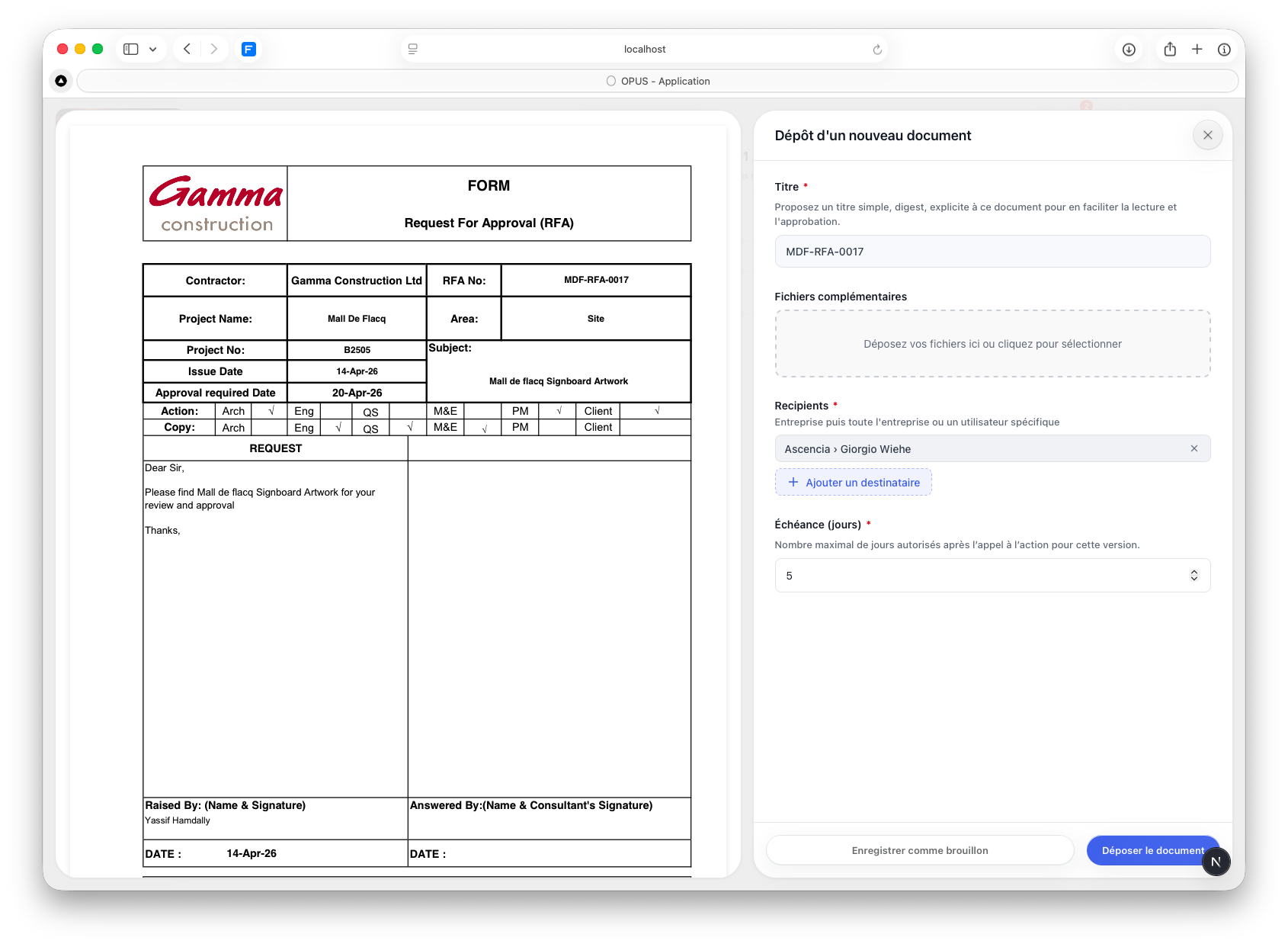Click Déposer le document
Image resolution: width=1288 pixels, height=947 pixels.
point(1152,850)
